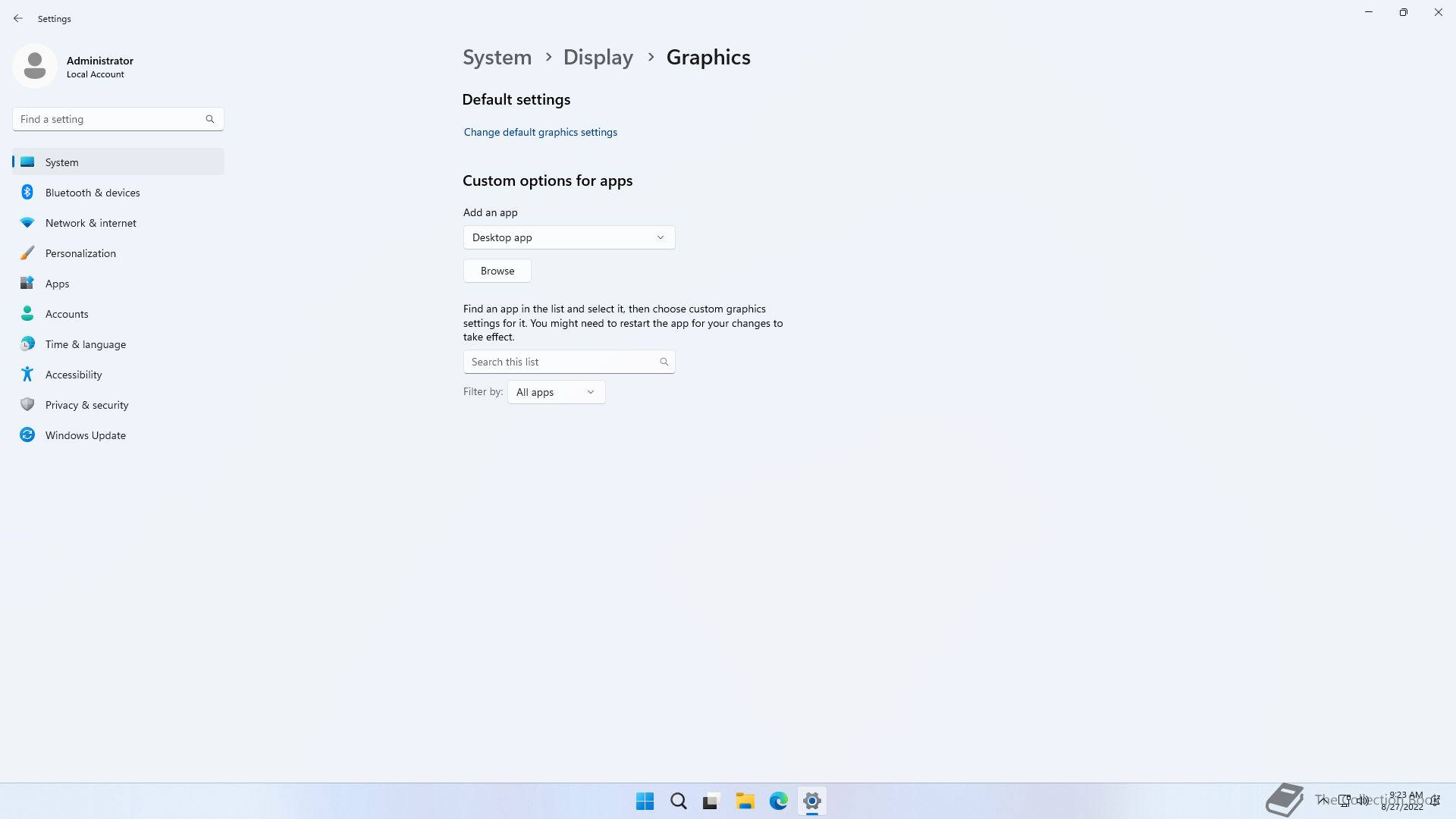Navigate to System in breadcrumb
Viewport: 1456px width, 819px height.
click(x=497, y=58)
